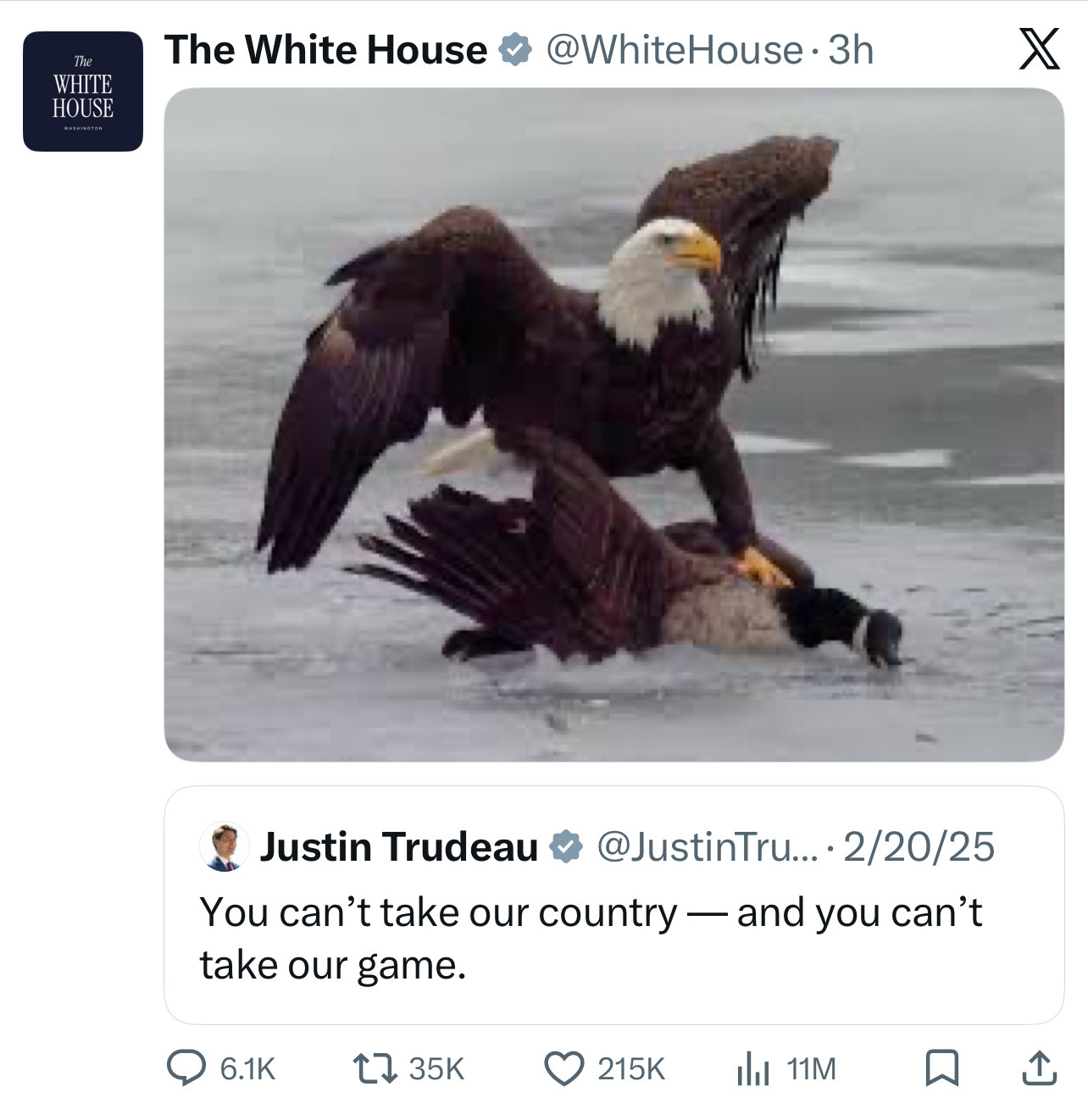The image size is (1088, 1120).
Task: Like the tweet with the heart icon
Action: pos(563,1067)
